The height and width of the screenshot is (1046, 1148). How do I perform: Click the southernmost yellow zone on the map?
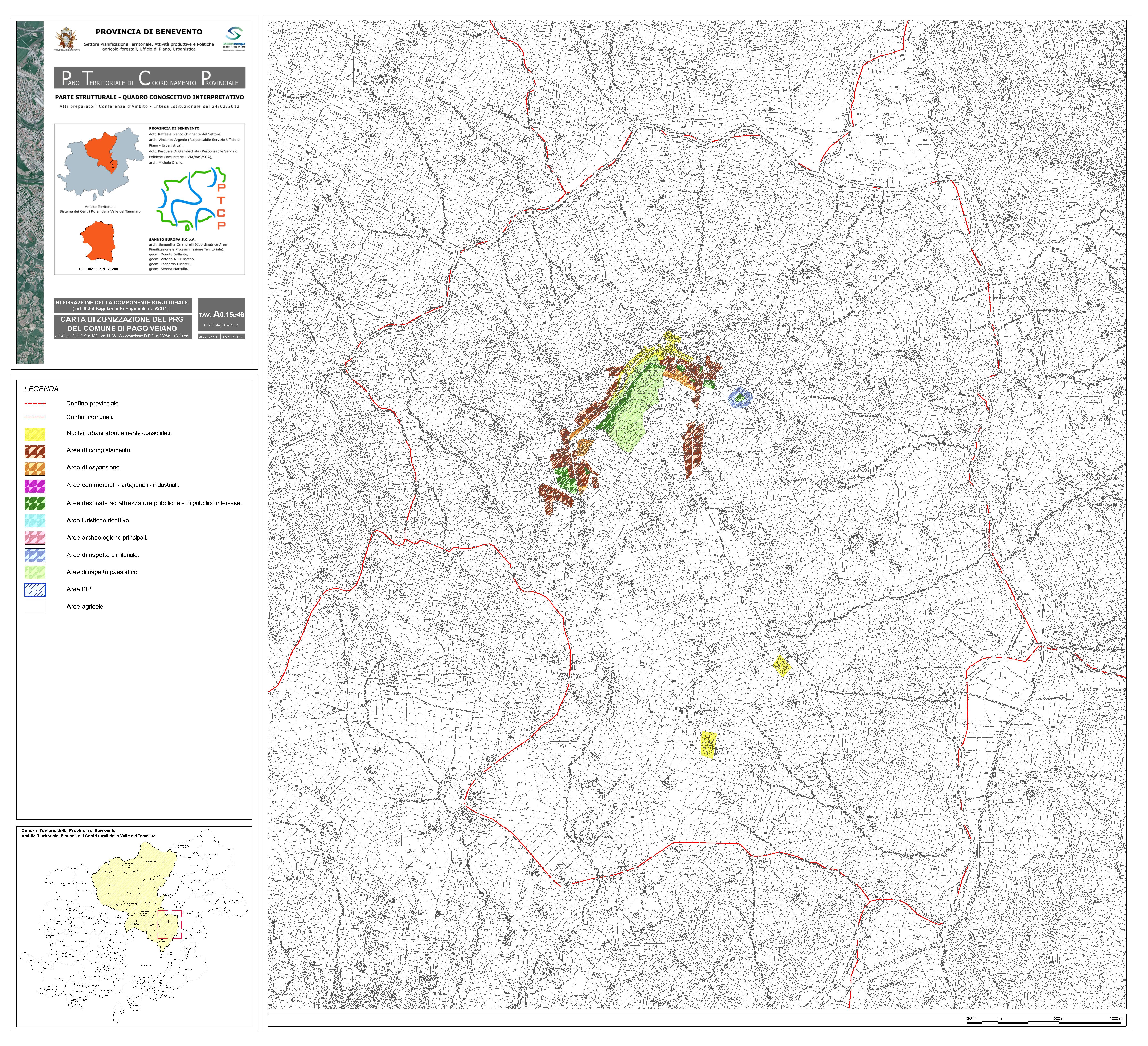coord(708,745)
